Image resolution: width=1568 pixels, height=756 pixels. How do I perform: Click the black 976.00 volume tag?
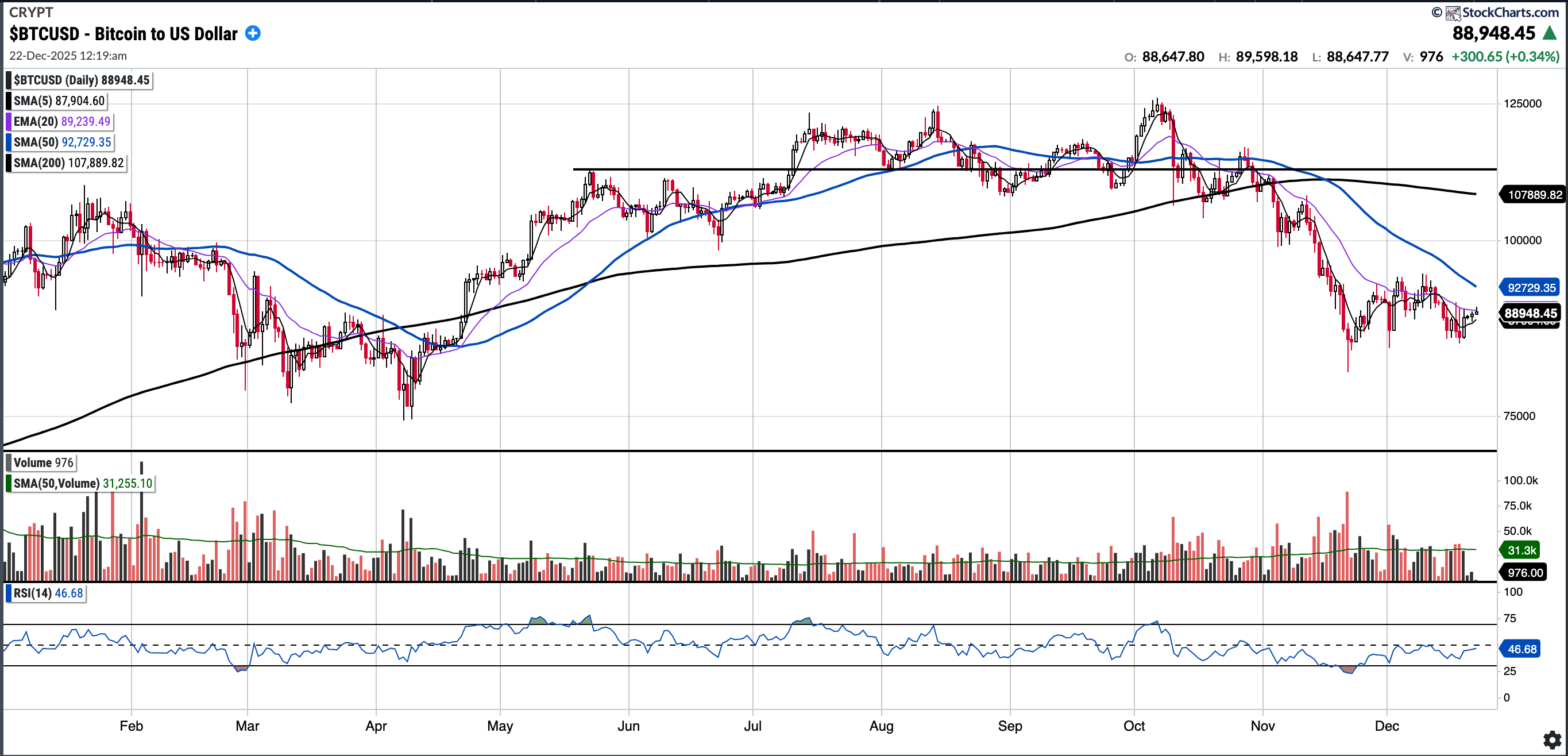[x=1524, y=572]
